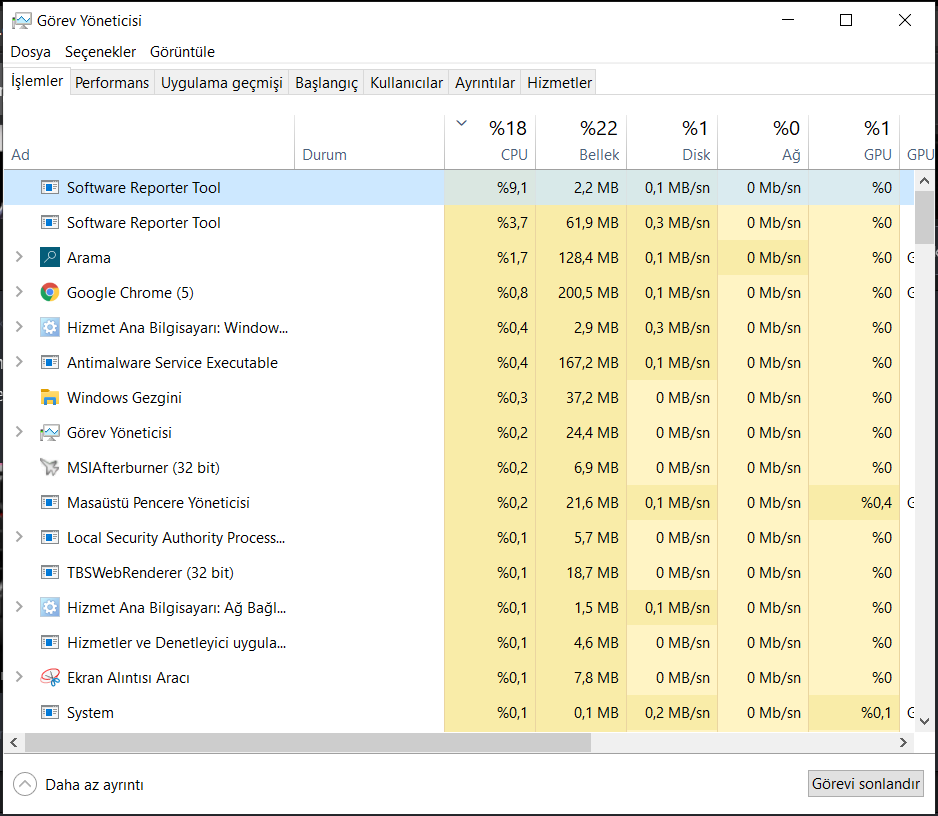This screenshot has height=816, width=938.
Task: Click the horizontal scrollbar thumb
Action: click(x=307, y=742)
